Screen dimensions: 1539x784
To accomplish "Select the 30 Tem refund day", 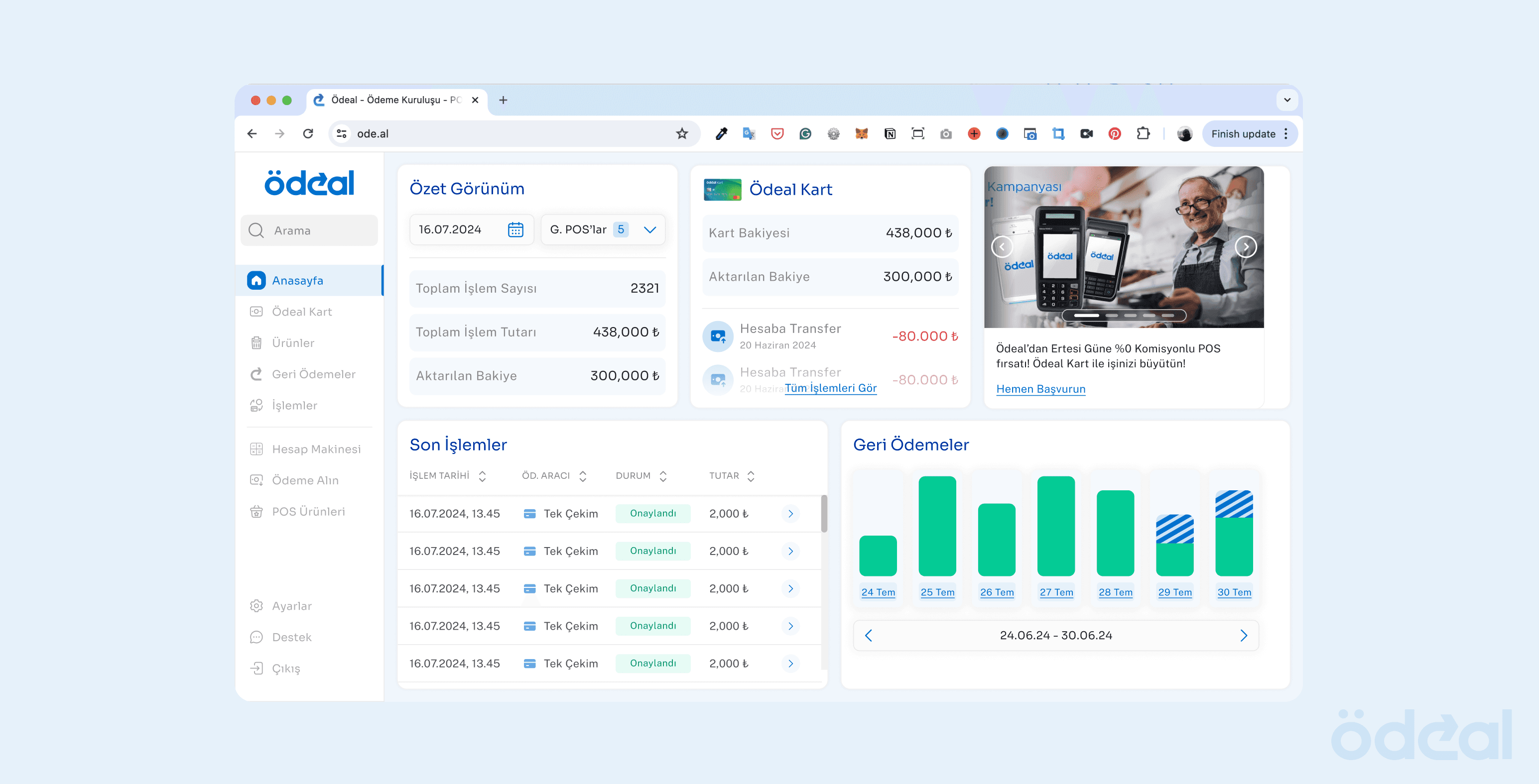I will point(1234,592).
